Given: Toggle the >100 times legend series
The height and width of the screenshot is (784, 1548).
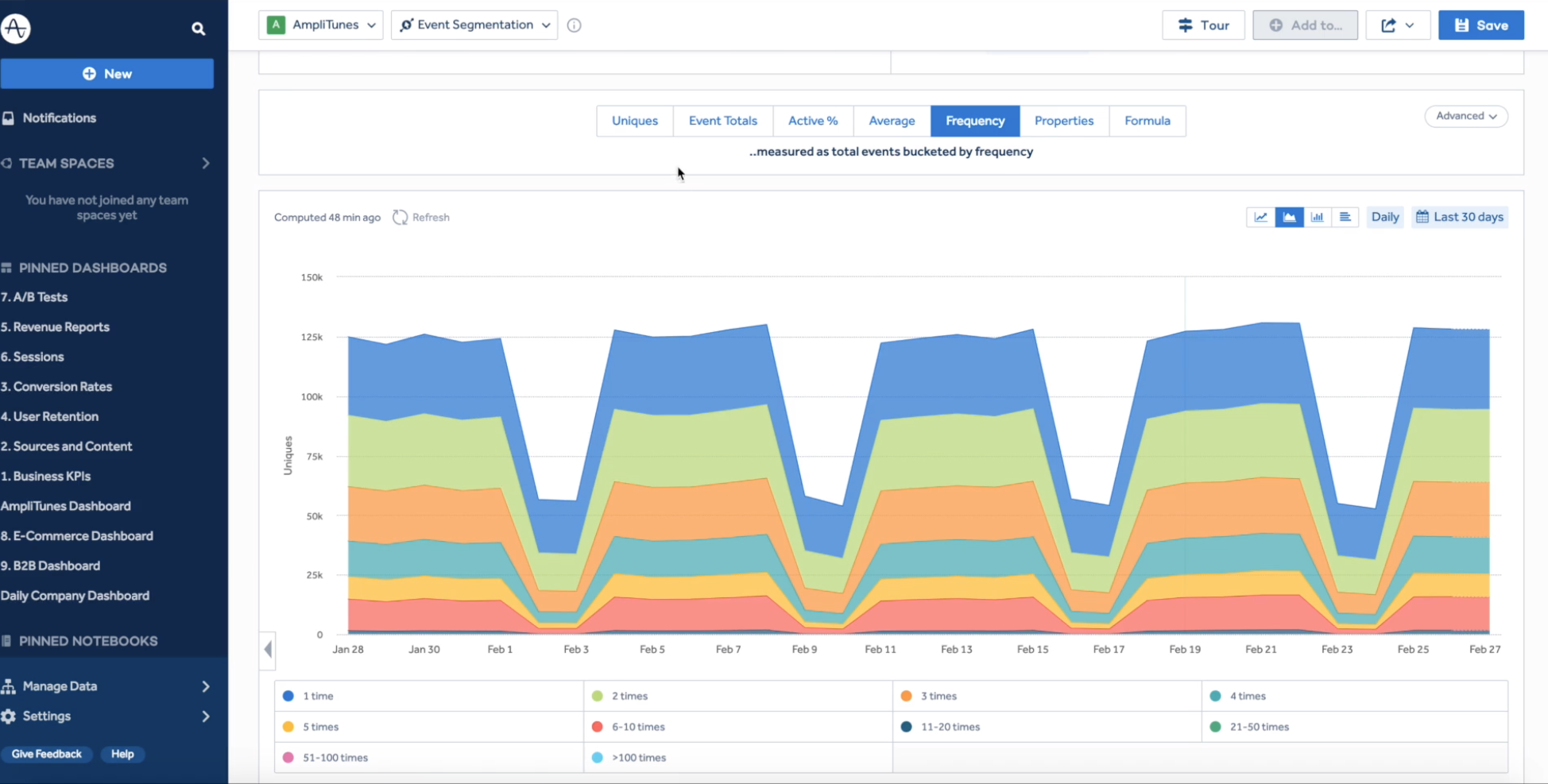Looking at the screenshot, I should click(738, 758).
